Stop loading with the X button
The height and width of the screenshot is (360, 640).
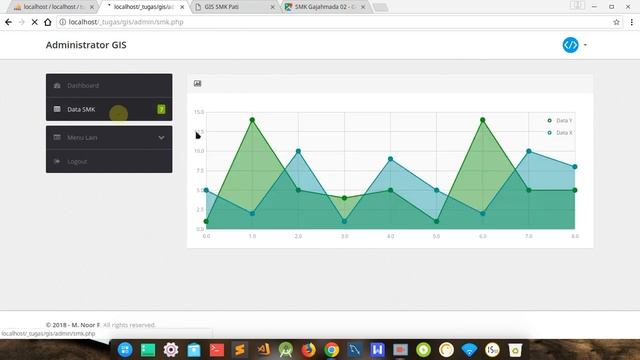35,22
